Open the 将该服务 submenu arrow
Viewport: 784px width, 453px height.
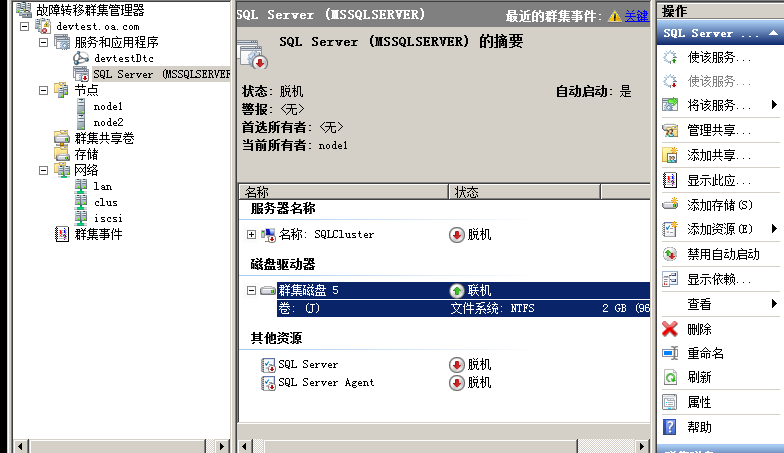774,104
